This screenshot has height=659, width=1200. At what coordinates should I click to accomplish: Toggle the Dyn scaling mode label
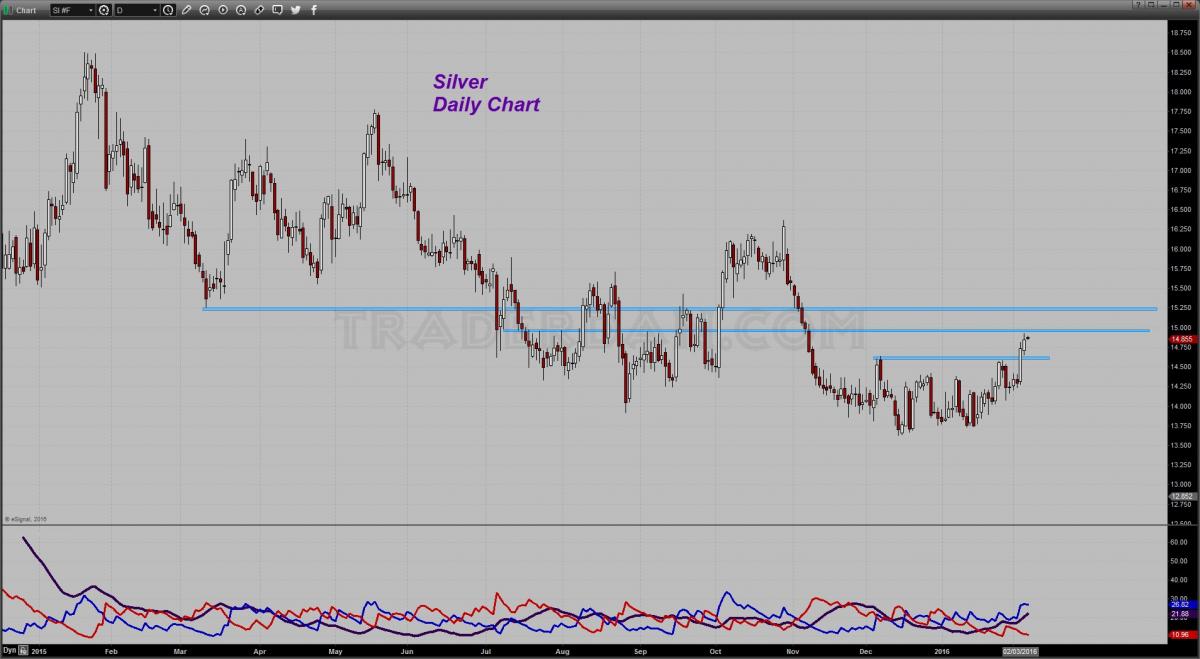tap(10, 650)
